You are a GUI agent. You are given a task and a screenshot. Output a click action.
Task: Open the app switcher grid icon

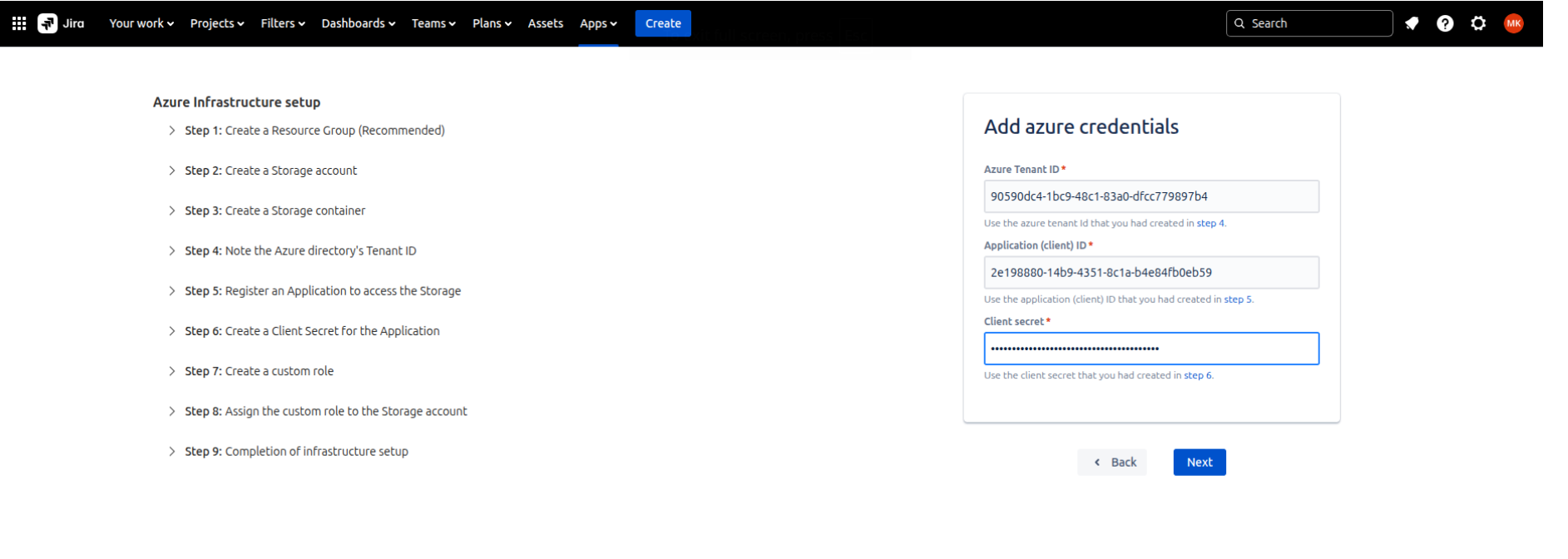point(19,23)
